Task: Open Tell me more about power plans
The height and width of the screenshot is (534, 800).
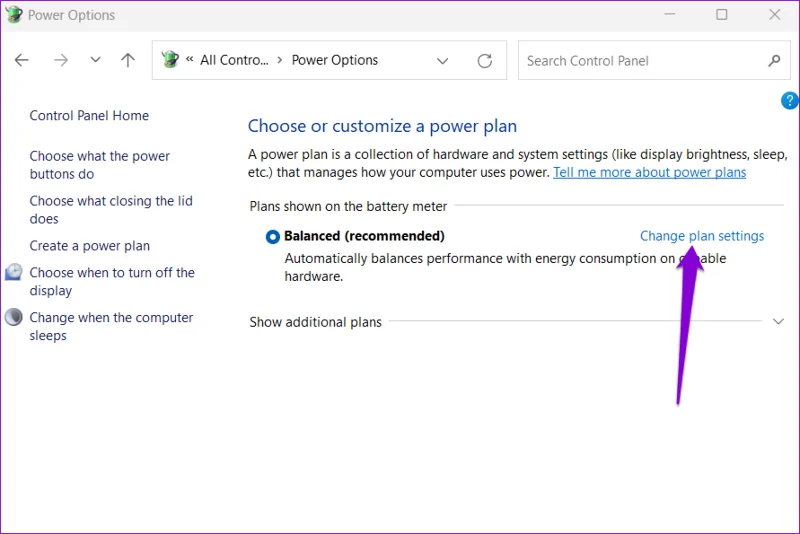Action: 649,172
